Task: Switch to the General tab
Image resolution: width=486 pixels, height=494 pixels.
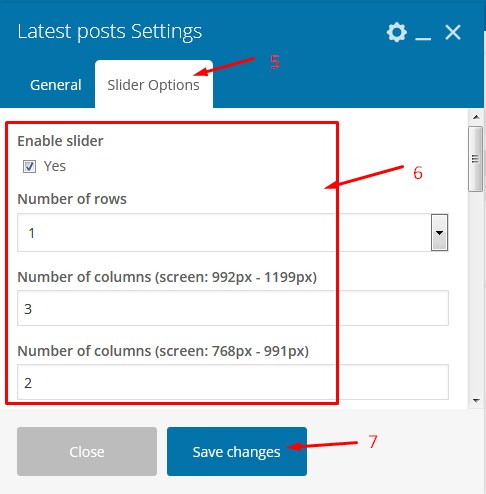Action: 56,85
